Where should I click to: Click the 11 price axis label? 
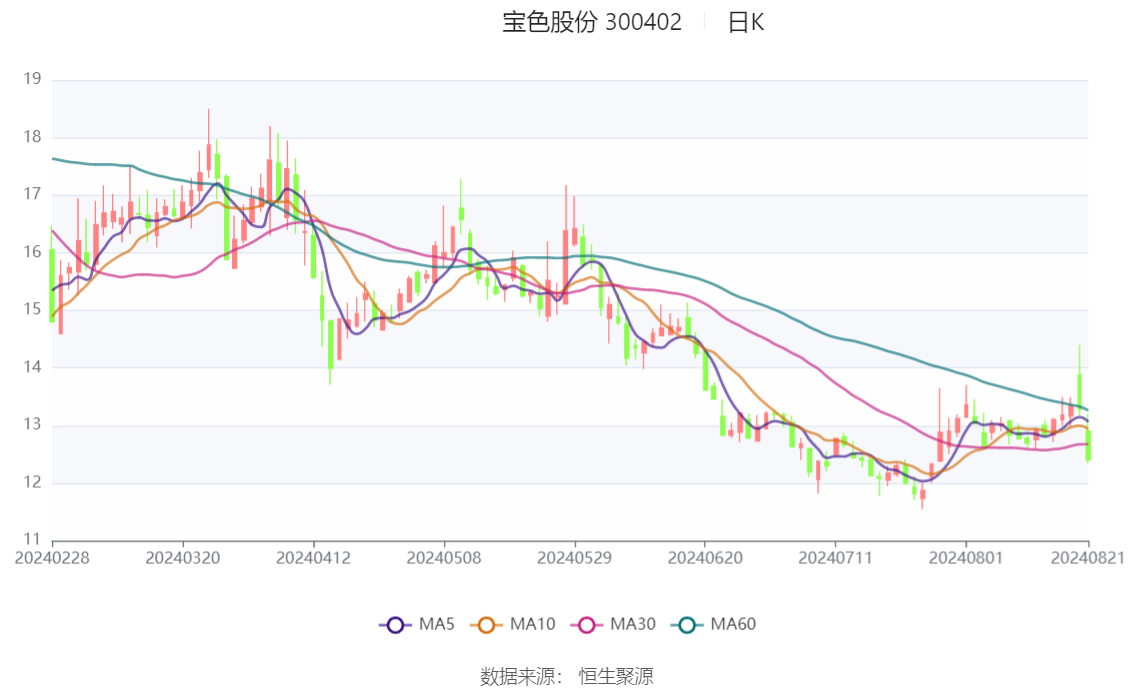click(x=32, y=539)
